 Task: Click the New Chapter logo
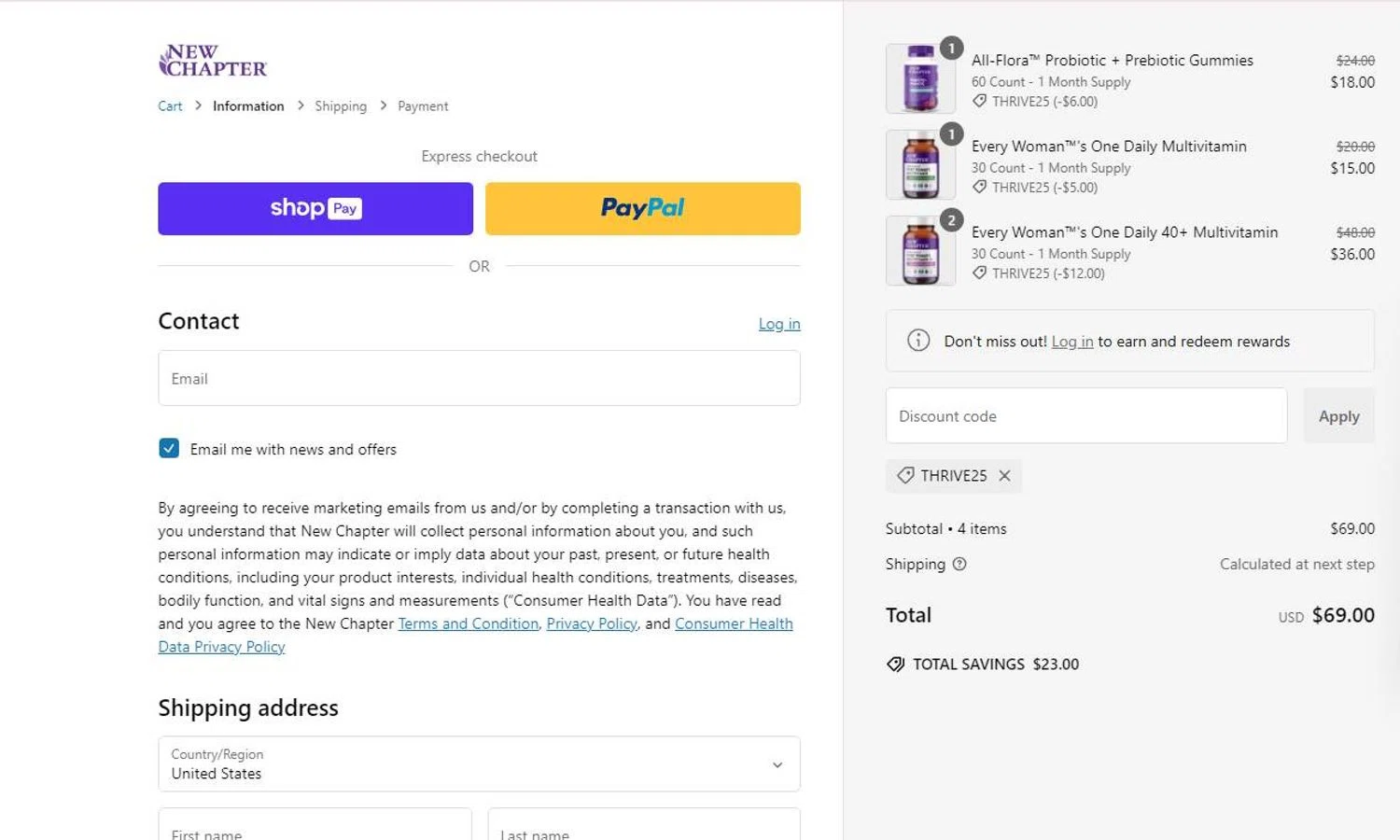213,61
